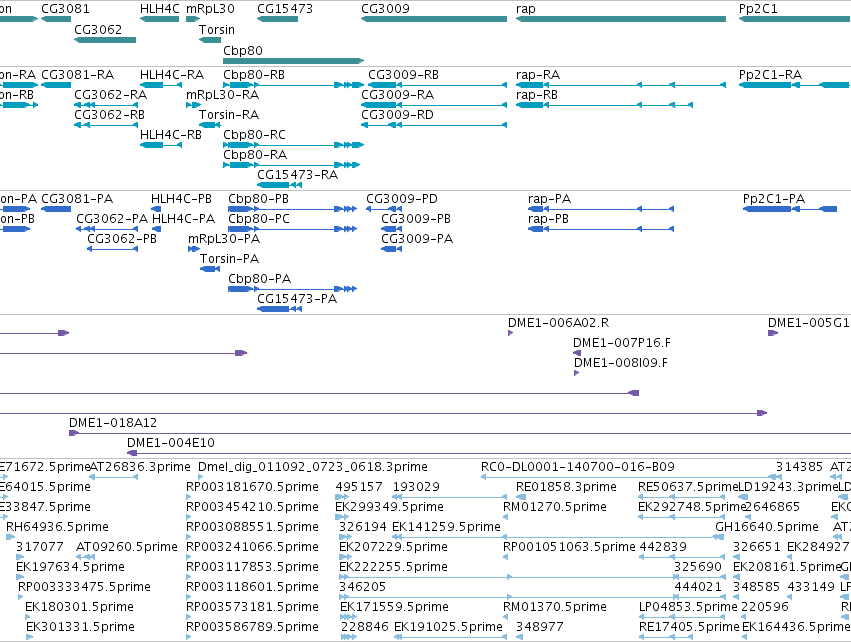Select transcript CG3062-RB
This screenshot has width=851, height=642.
[106, 125]
